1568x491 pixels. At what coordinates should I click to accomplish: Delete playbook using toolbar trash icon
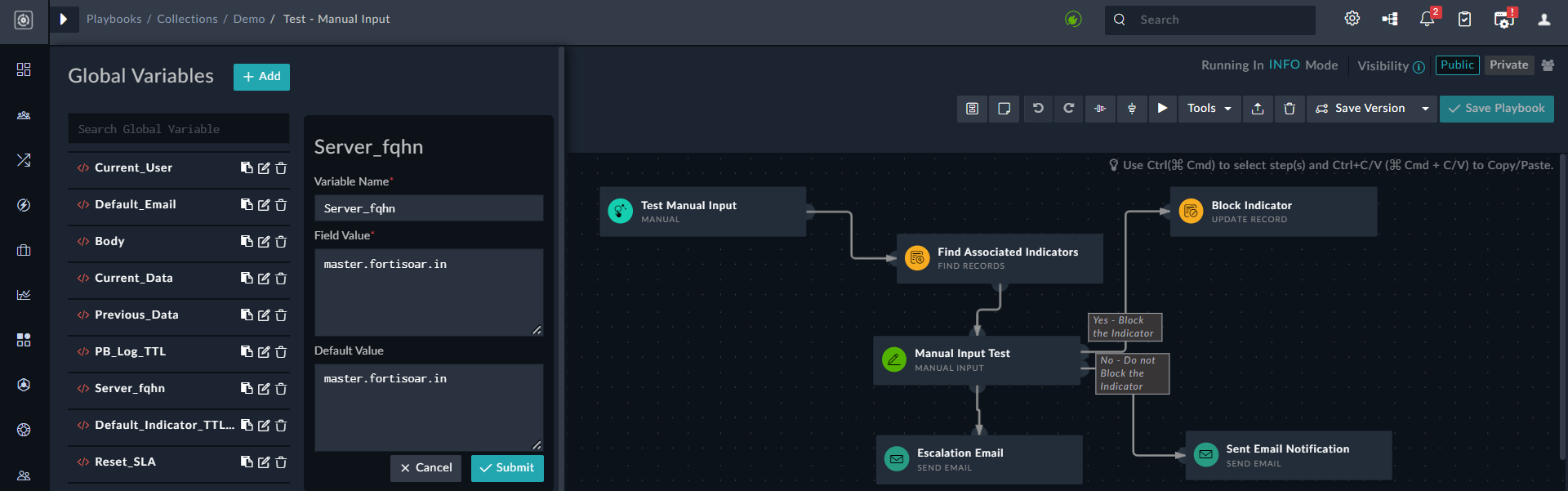point(1290,108)
